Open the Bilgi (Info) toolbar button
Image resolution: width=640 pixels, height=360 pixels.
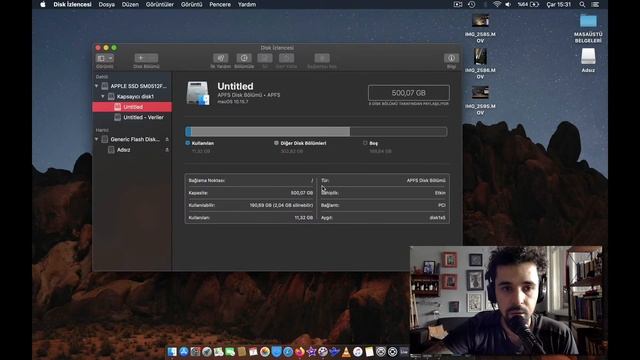[x=451, y=58]
